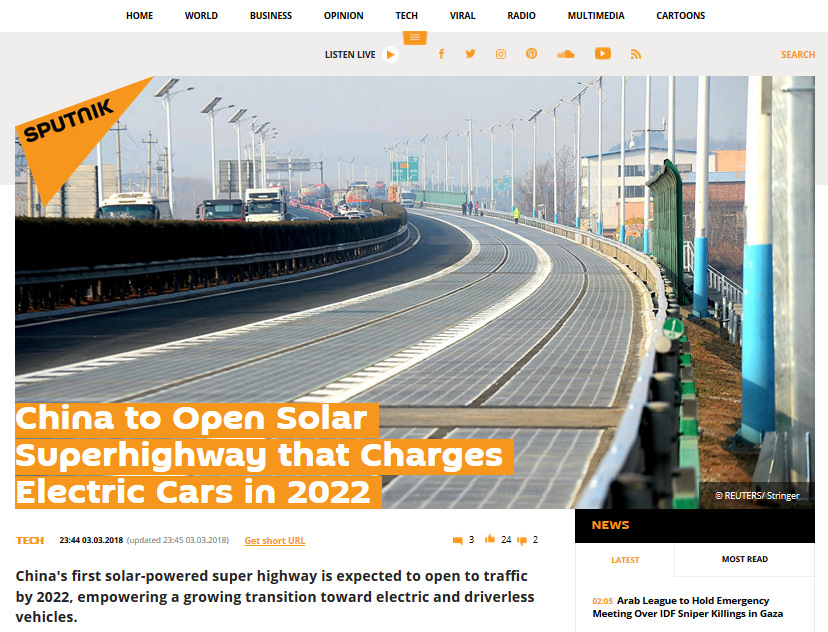Go to the HOME section

pos(139,16)
